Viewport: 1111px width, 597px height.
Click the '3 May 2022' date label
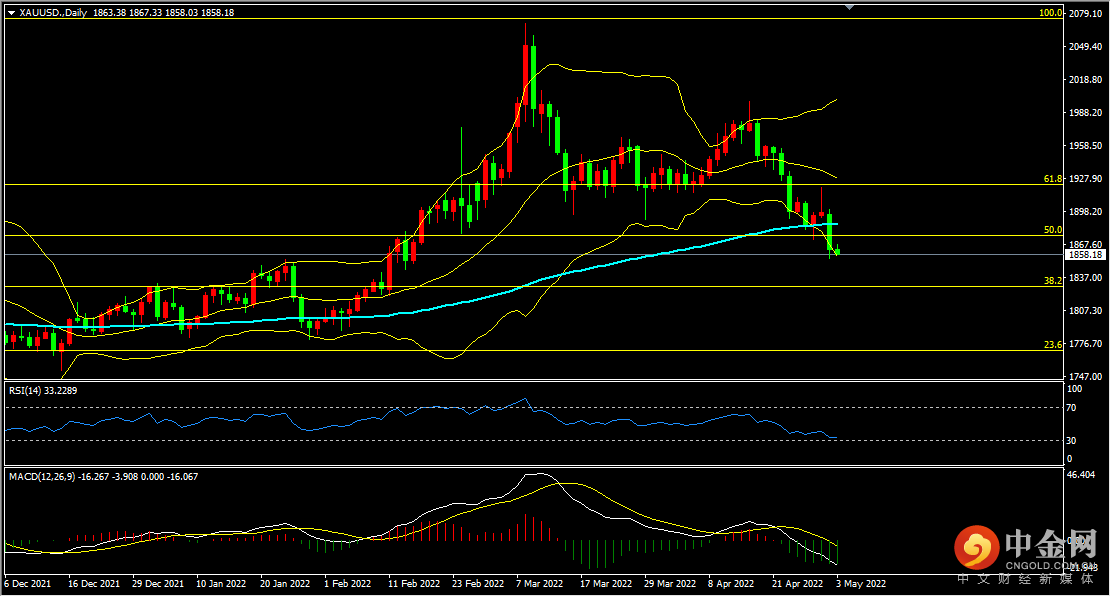click(x=861, y=584)
